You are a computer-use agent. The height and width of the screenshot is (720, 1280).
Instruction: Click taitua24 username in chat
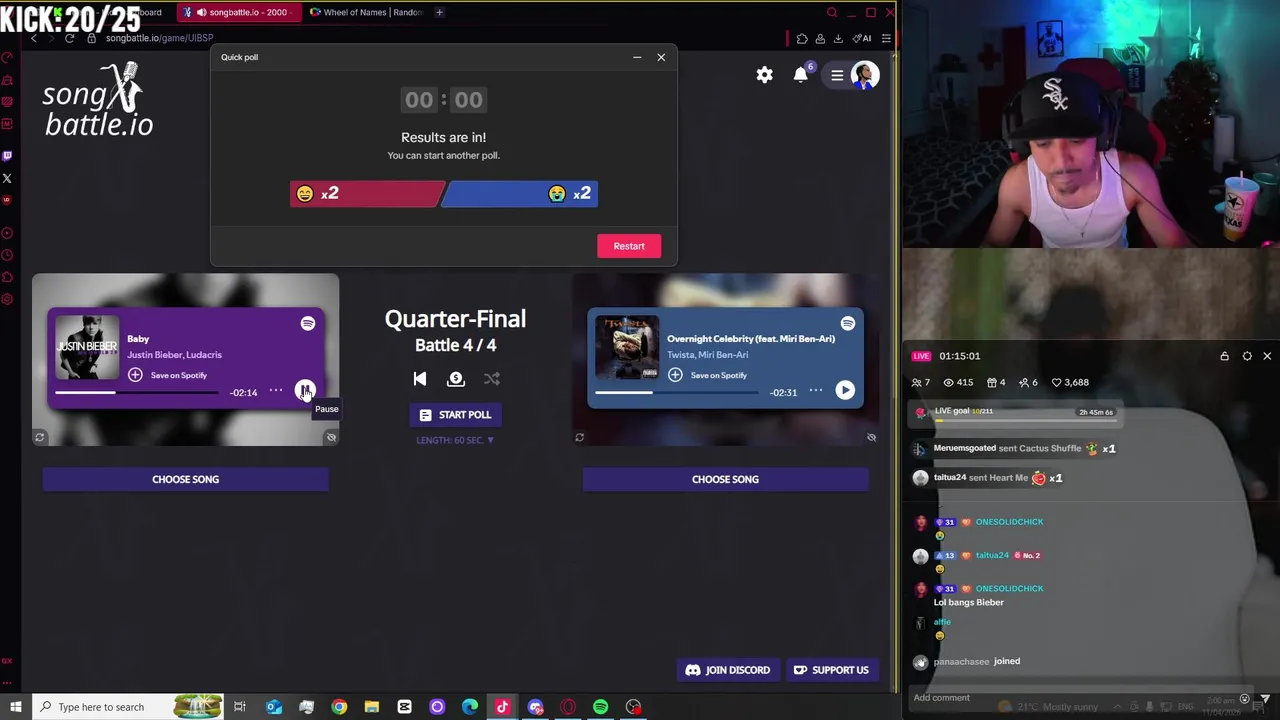[992, 555]
